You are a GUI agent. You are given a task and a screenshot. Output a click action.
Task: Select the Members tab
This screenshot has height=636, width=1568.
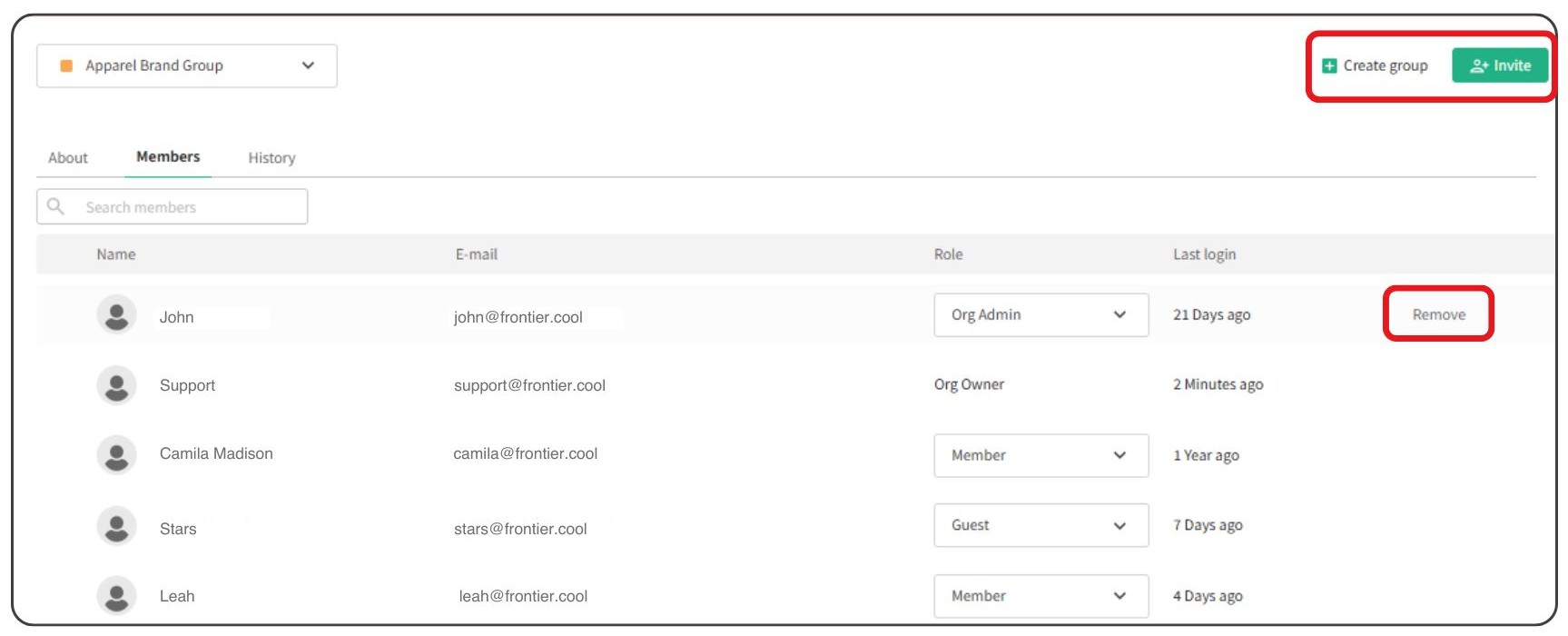[168, 156]
